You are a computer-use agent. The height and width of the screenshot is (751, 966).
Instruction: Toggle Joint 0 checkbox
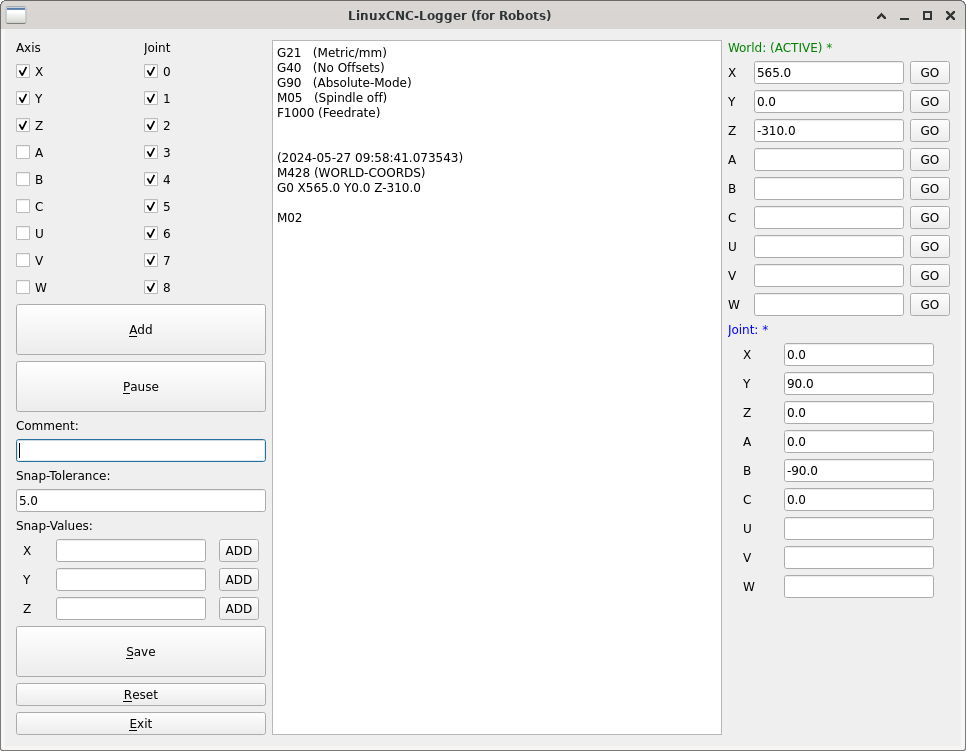point(151,71)
